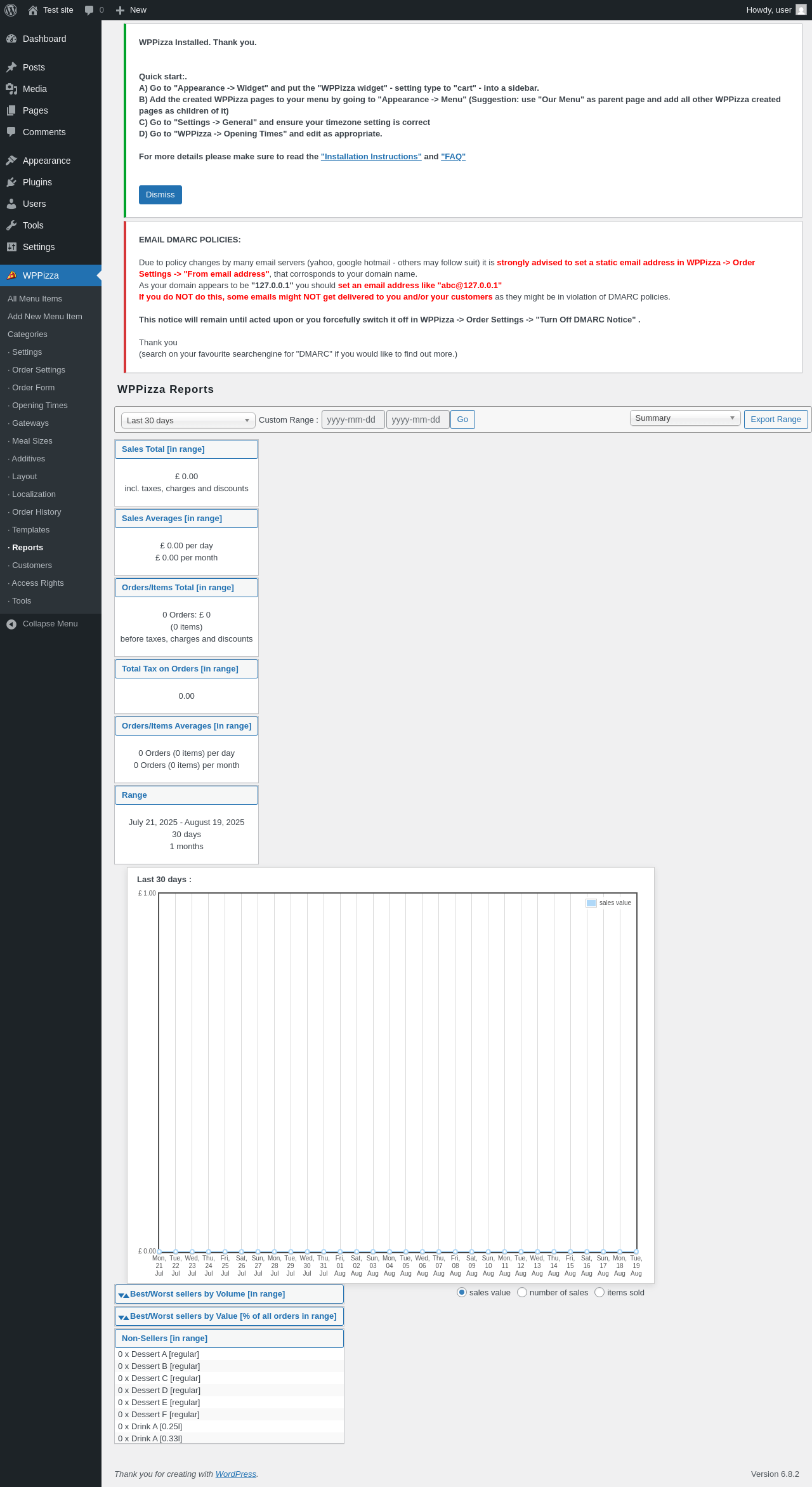Select the number of sales radio button

tap(522, 1292)
